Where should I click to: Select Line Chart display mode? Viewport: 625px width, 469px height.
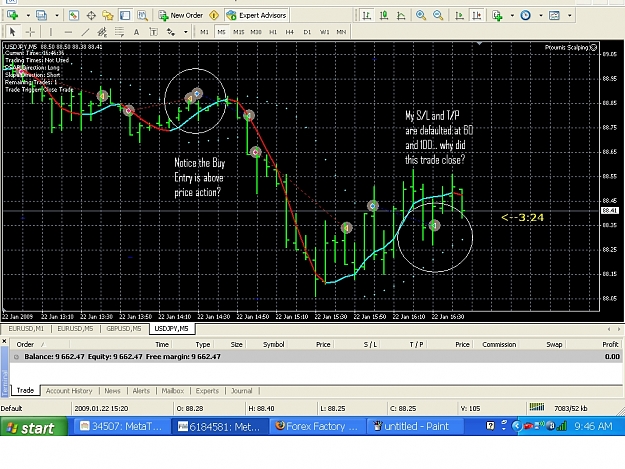click(x=401, y=15)
